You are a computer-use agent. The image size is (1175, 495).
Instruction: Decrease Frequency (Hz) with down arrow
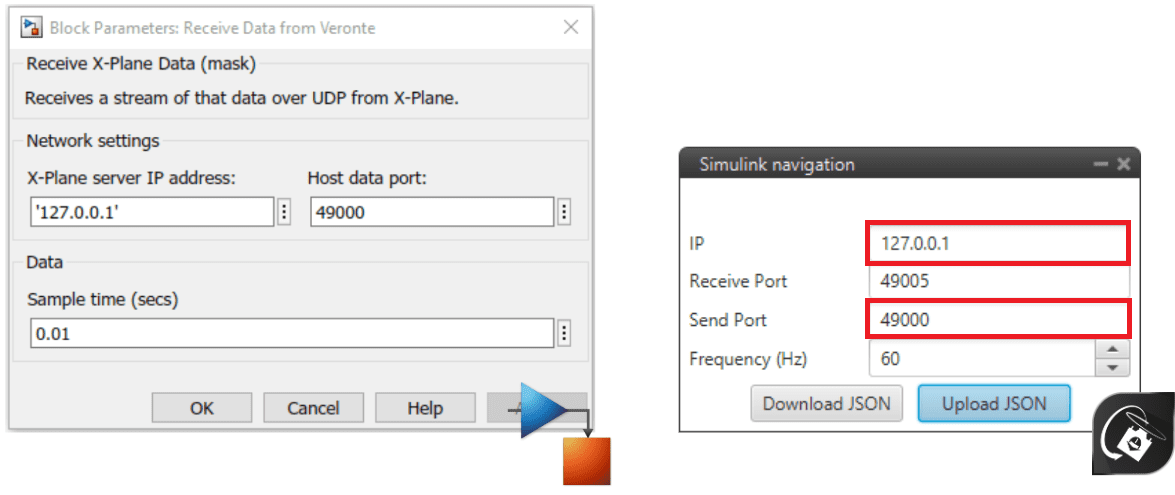[x=1112, y=367]
